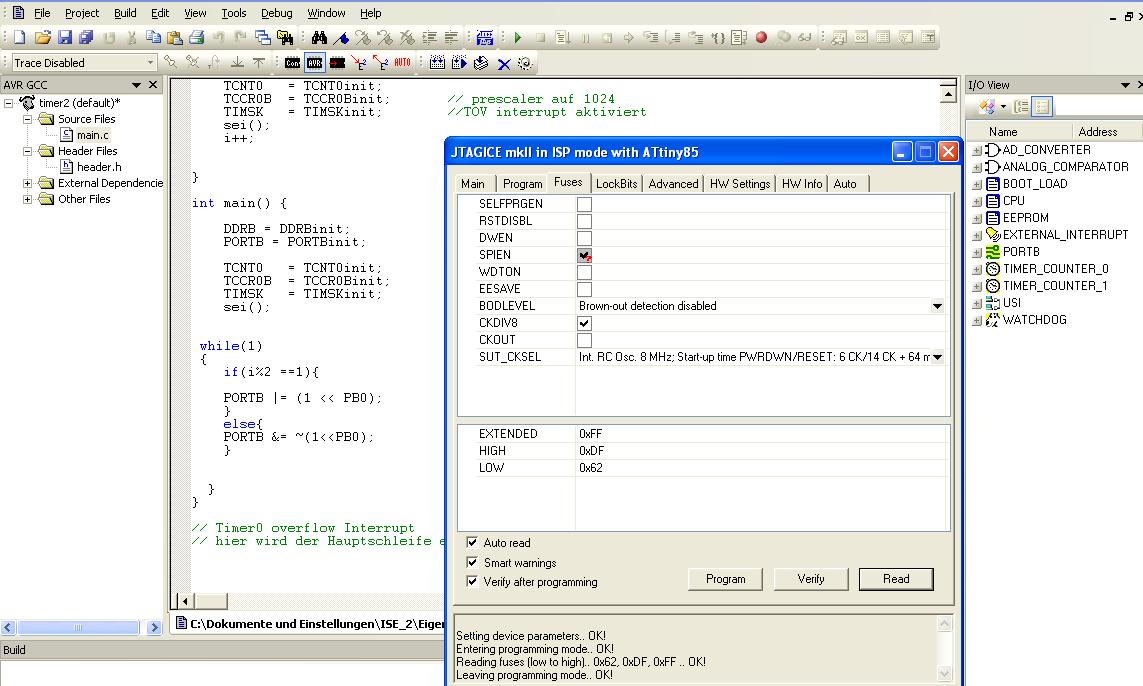Toggle the SELFPRGEN fuse checkbox
Image resolution: width=1143 pixels, height=686 pixels.
coord(584,204)
